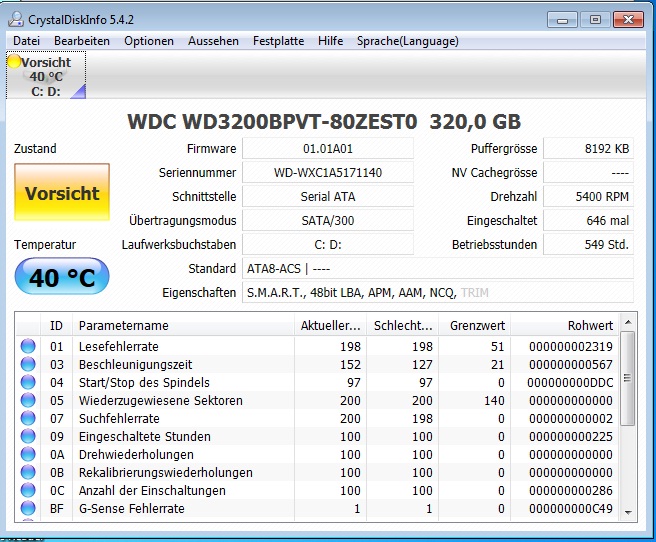Click the CrystalDiskInfo title bar app icon
Viewport: 656px width, 542px height.
pyautogui.click(x=16, y=19)
